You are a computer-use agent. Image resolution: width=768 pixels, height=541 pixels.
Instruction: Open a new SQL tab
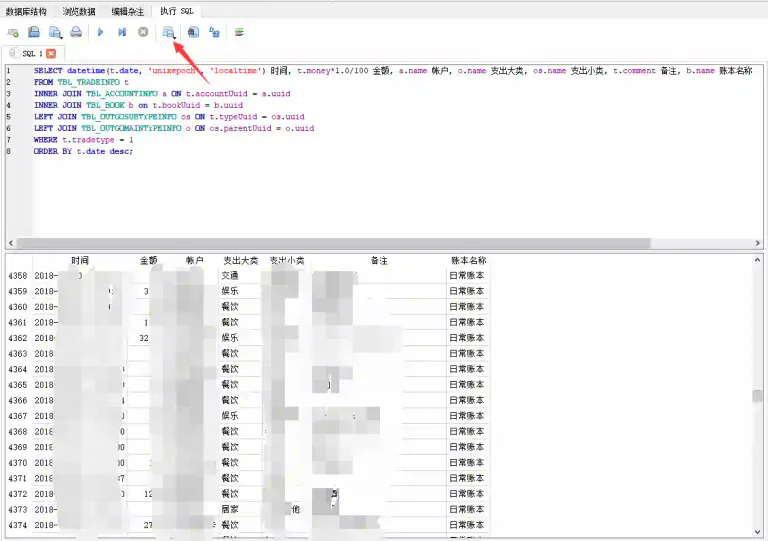13,32
